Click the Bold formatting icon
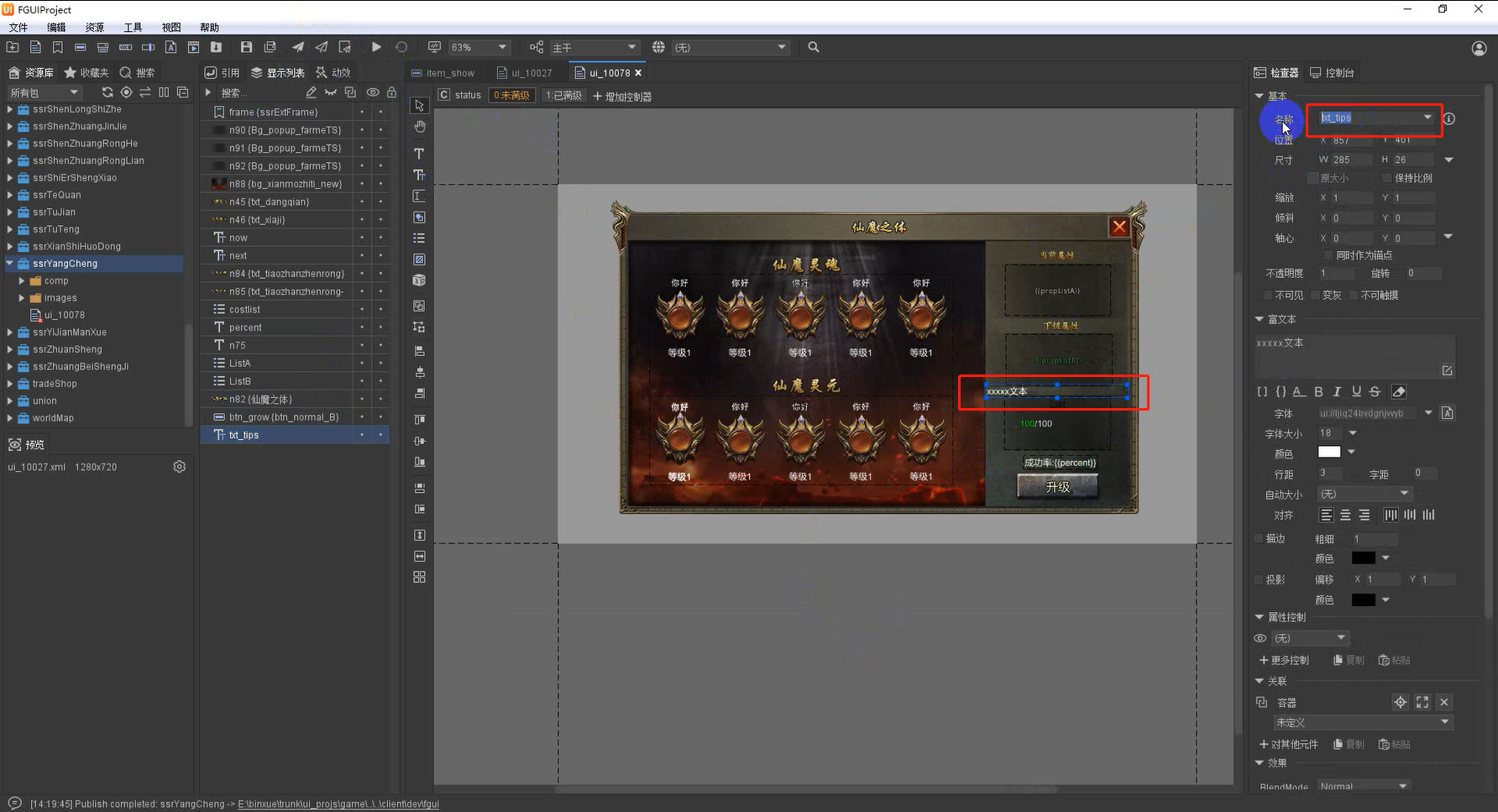The image size is (1498, 812). click(x=1318, y=392)
